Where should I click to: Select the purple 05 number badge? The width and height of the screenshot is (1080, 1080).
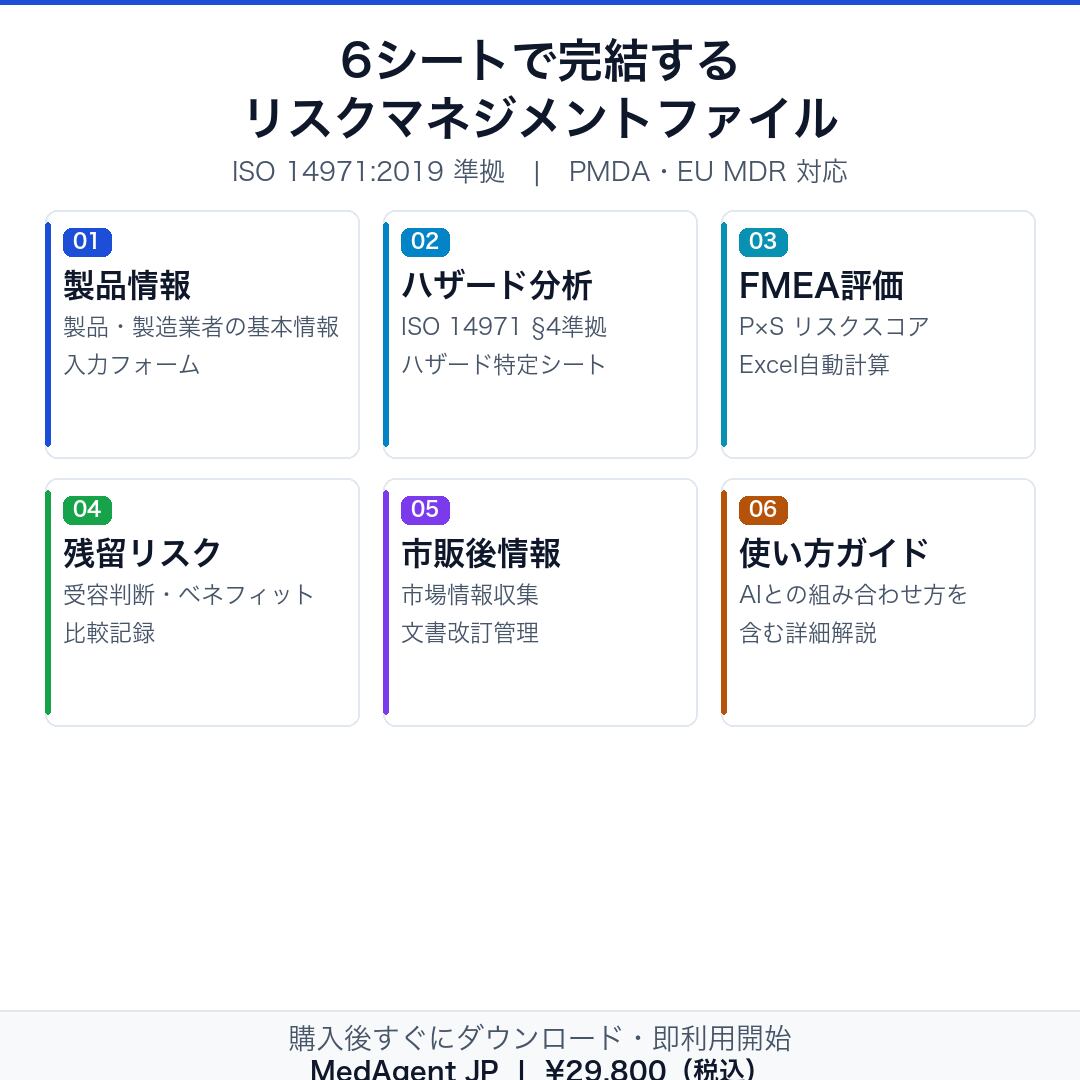[x=425, y=509]
